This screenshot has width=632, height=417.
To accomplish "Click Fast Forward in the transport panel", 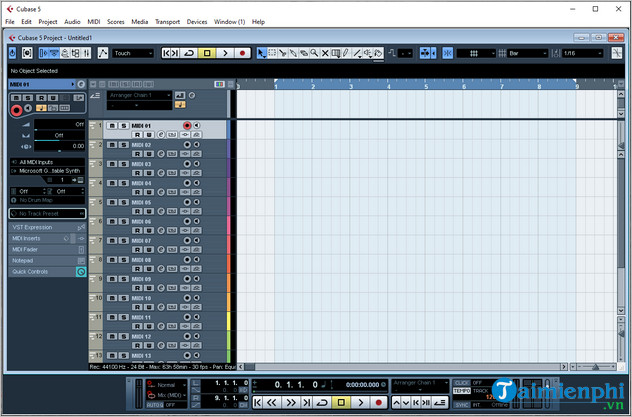I will coord(291,402).
